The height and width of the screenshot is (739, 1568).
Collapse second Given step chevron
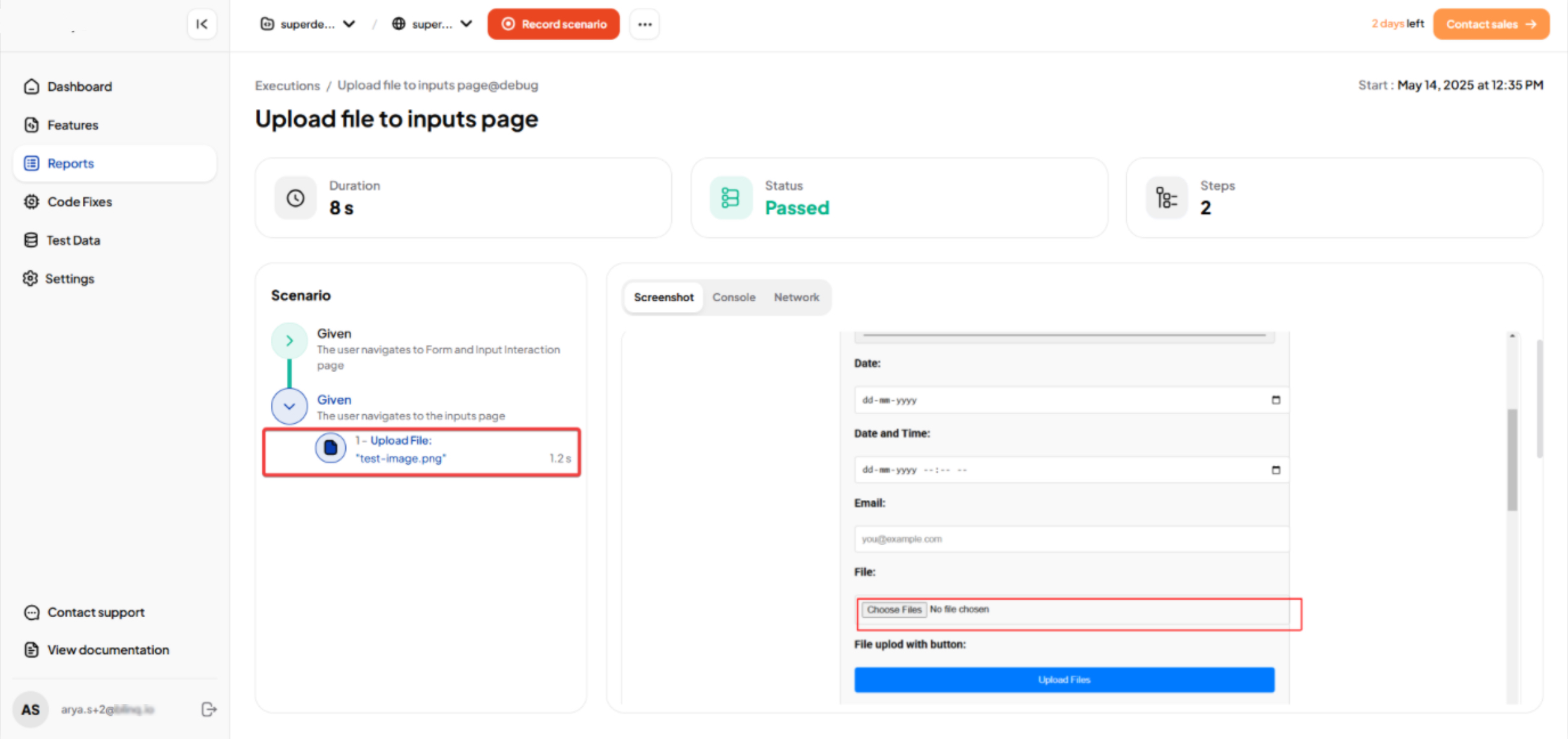tap(289, 406)
